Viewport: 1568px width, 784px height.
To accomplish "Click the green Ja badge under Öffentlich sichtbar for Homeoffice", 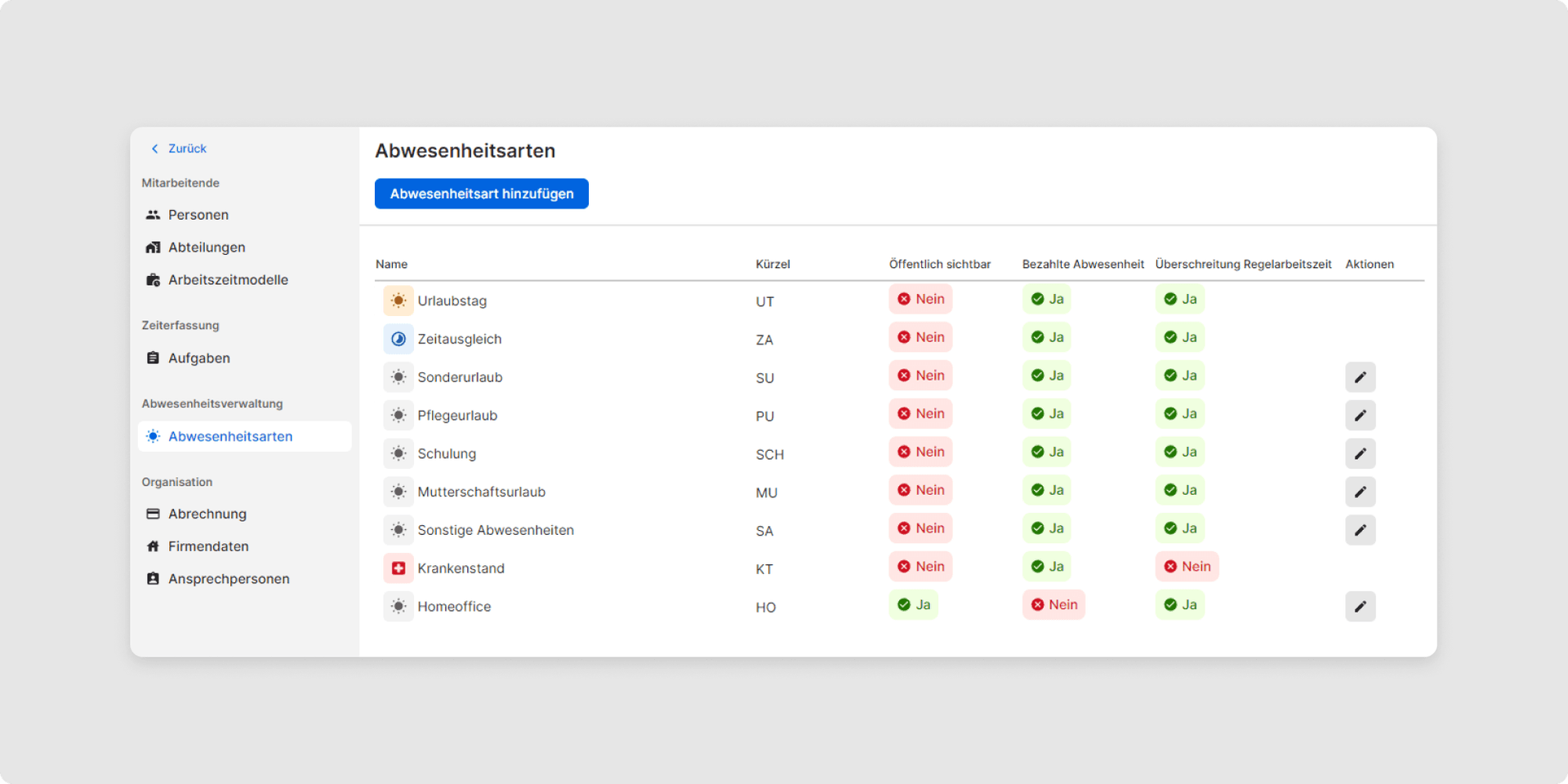I will [914, 605].
